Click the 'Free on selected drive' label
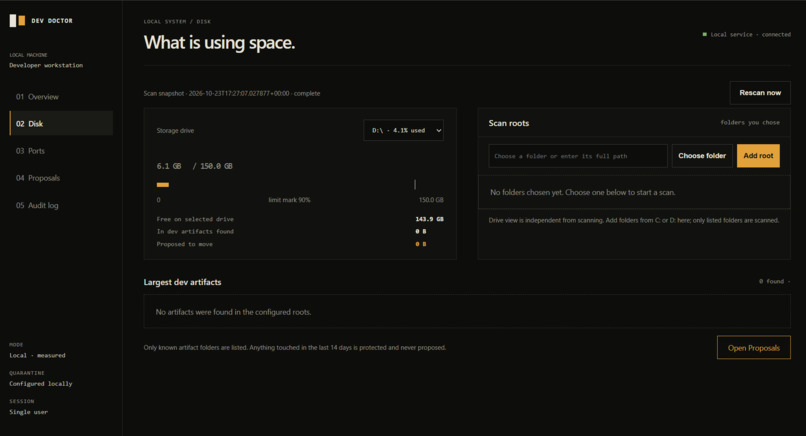The width and height of the screenshot is (806, 436). [195, 219]
